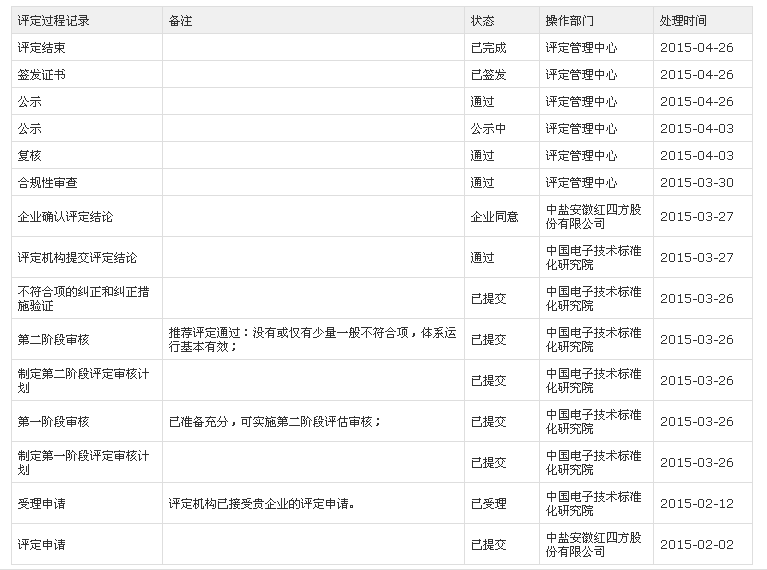
Task: Click the 评定过程记录 column header
Action: click(x=53, y=21)
